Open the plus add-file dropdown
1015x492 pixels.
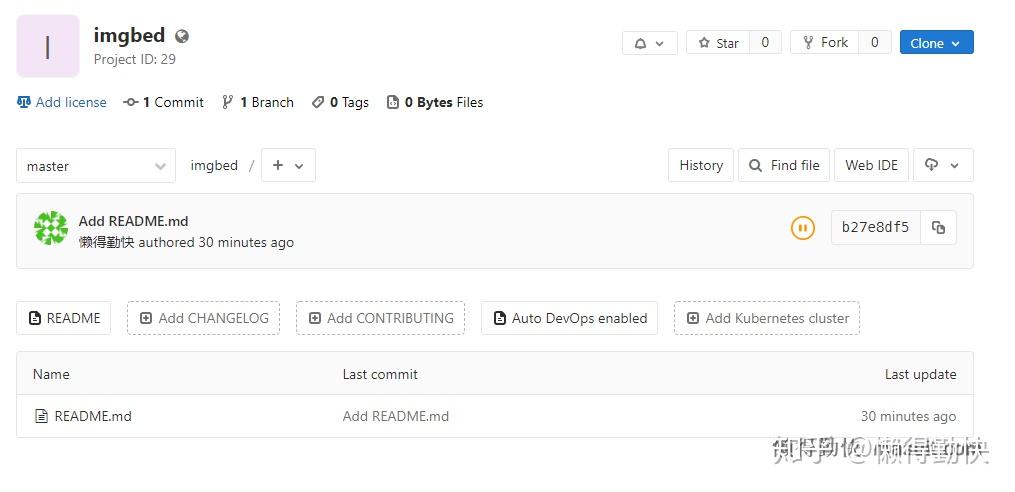coord(288,166)
